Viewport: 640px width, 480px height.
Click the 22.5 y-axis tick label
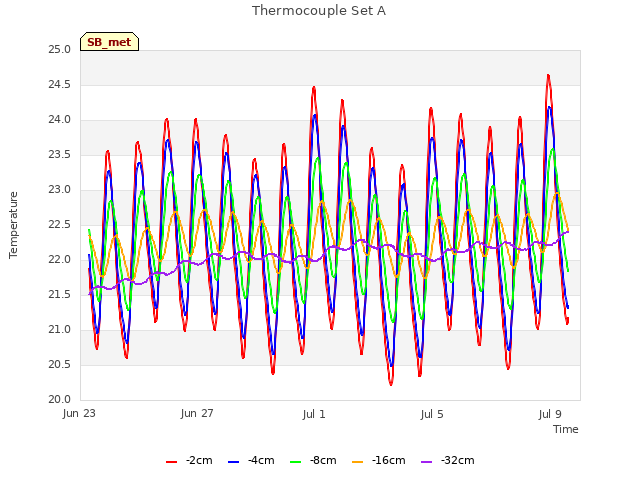click(x=60, y=224)
